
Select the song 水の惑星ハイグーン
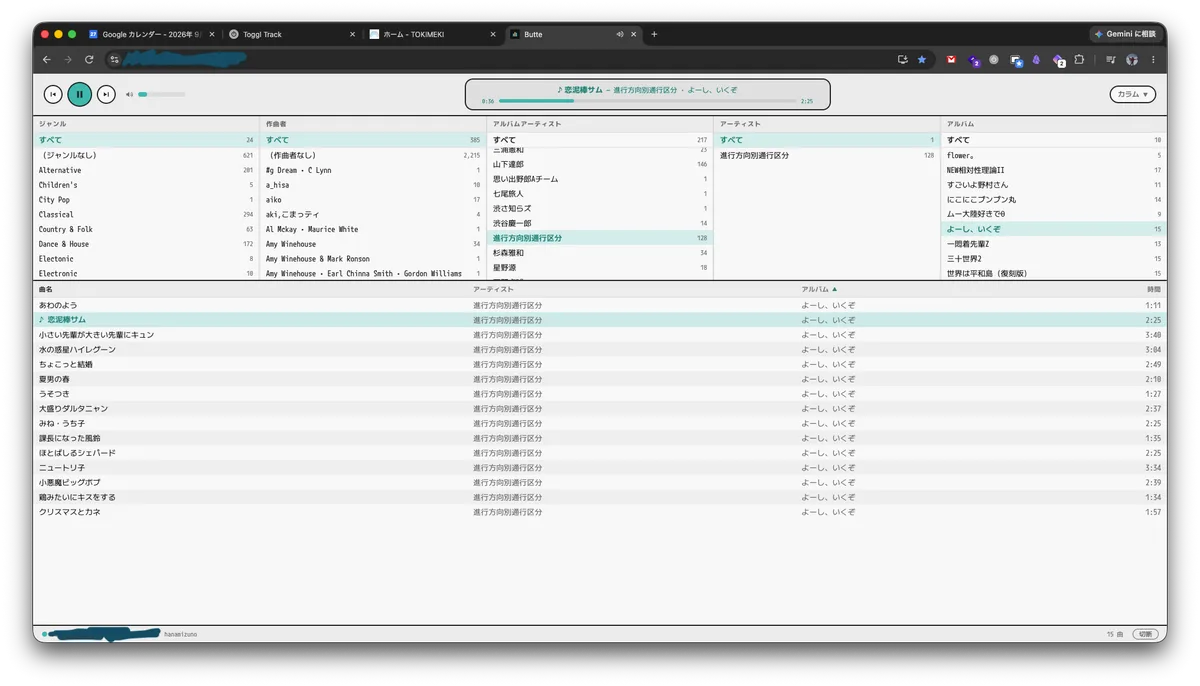click(x=600, y=350)
